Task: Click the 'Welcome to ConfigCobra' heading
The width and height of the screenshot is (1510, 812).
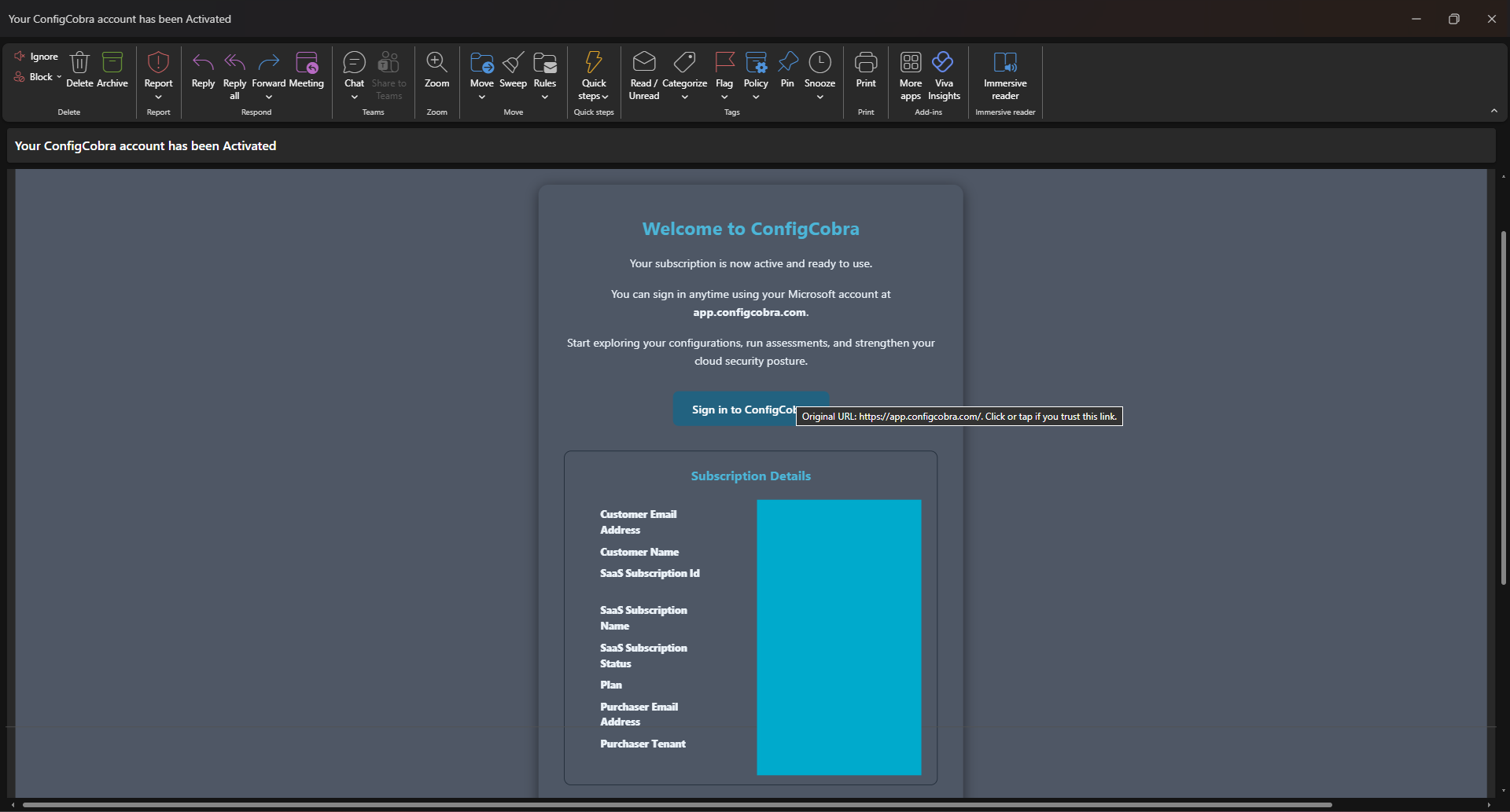Action: tap(750, 229)
